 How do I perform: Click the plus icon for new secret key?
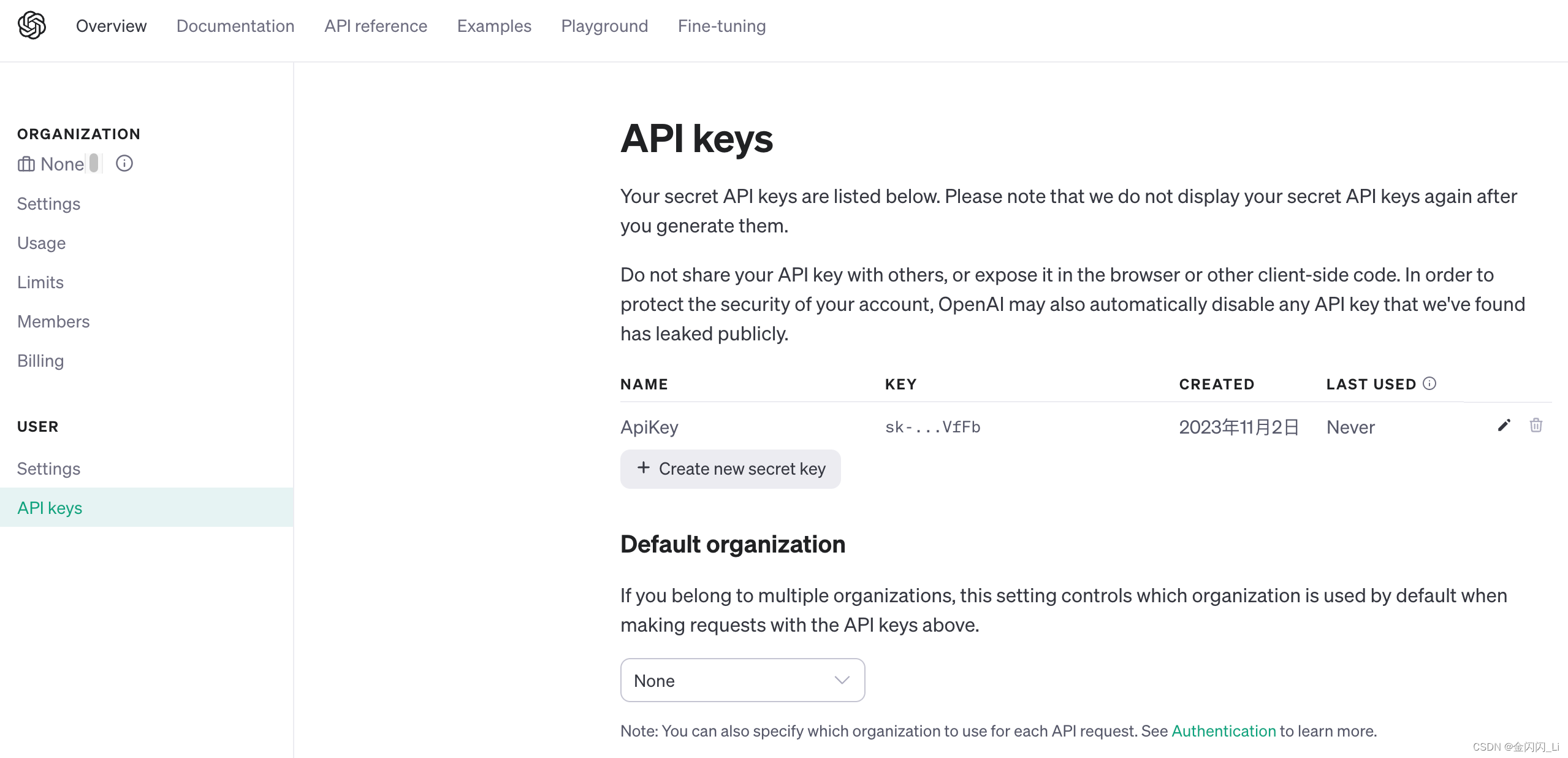point(643,468)
